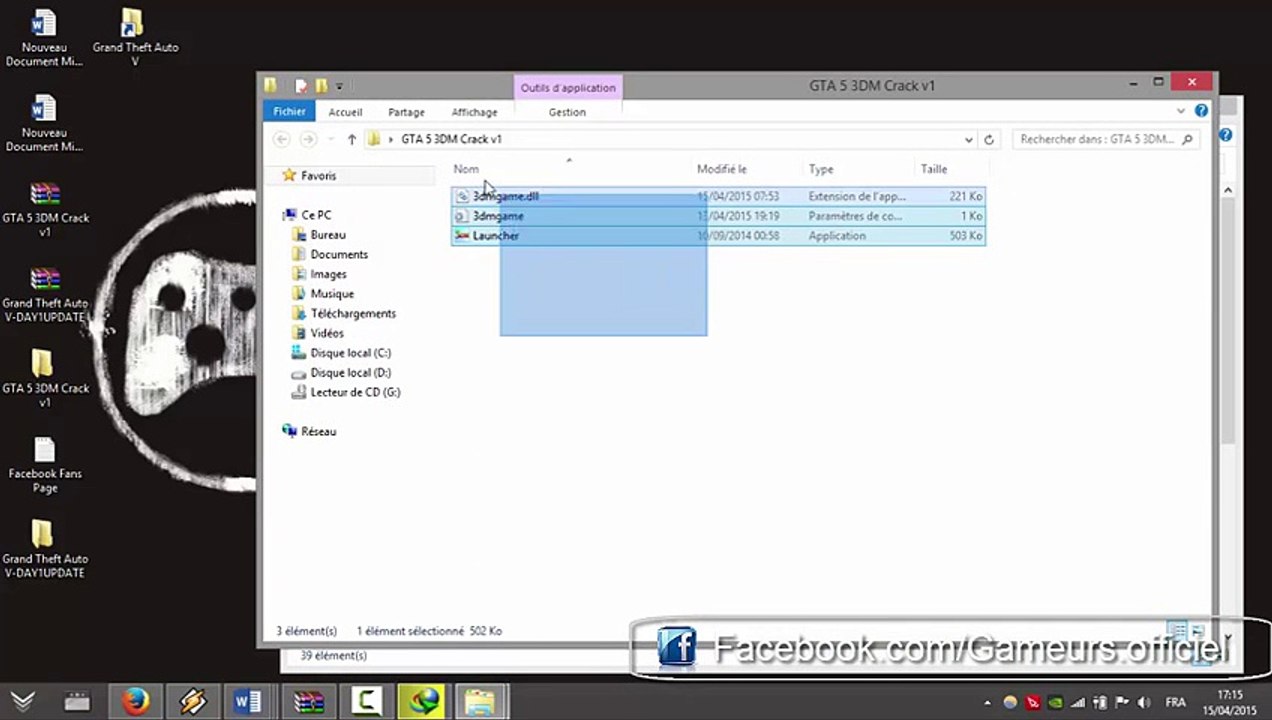Image resolution: width=1272 pixels, height=720 pixels.
Task: Select Grand Theft Auto V-DAY1UPDATE desktop folder
Action: click(45, 550)
